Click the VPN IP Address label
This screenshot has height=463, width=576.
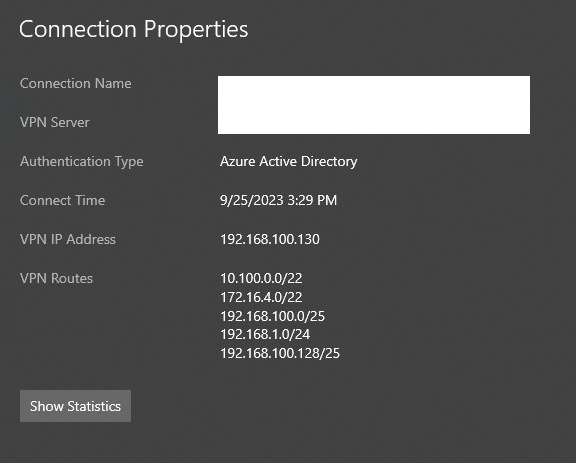point(68,239)
